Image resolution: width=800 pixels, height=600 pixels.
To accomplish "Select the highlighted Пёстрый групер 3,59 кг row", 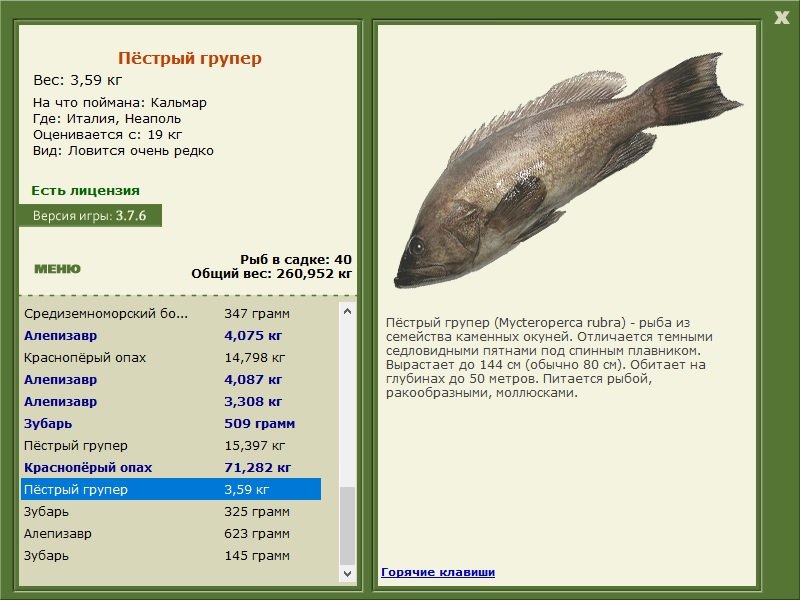I will click(171, 489).
